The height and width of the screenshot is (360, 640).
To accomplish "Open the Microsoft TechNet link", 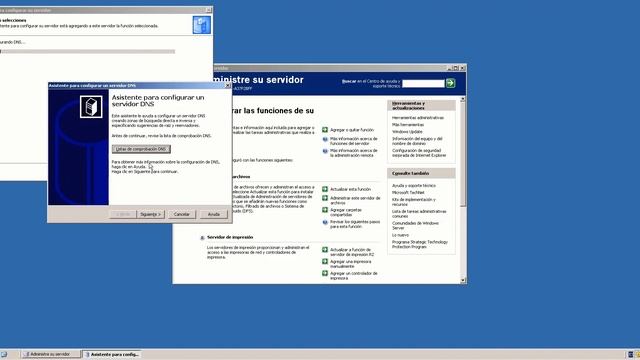I will coord(408,193).
